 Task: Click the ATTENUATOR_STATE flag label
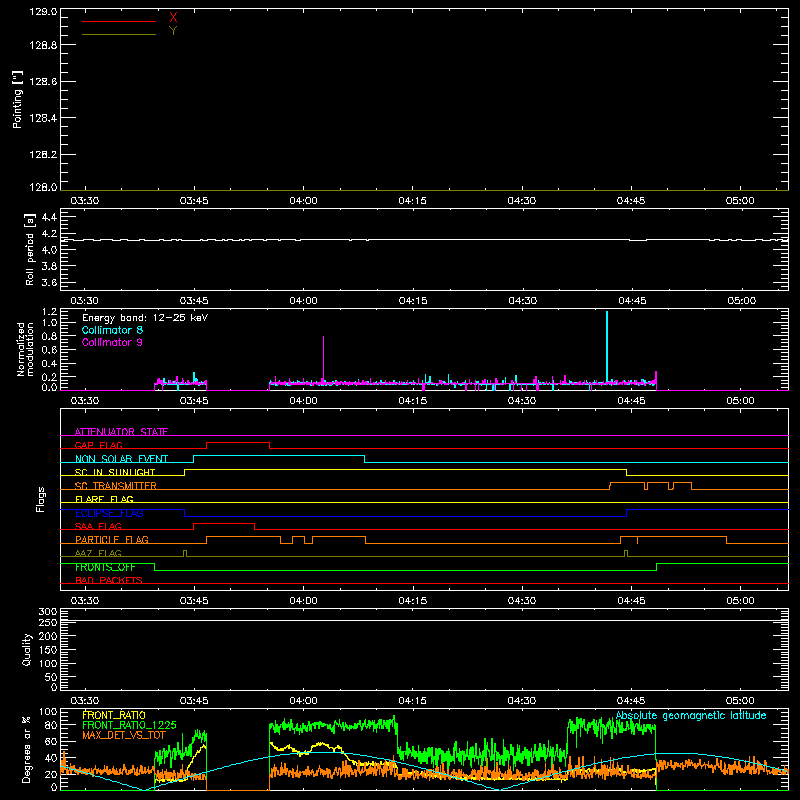point(121,432)
